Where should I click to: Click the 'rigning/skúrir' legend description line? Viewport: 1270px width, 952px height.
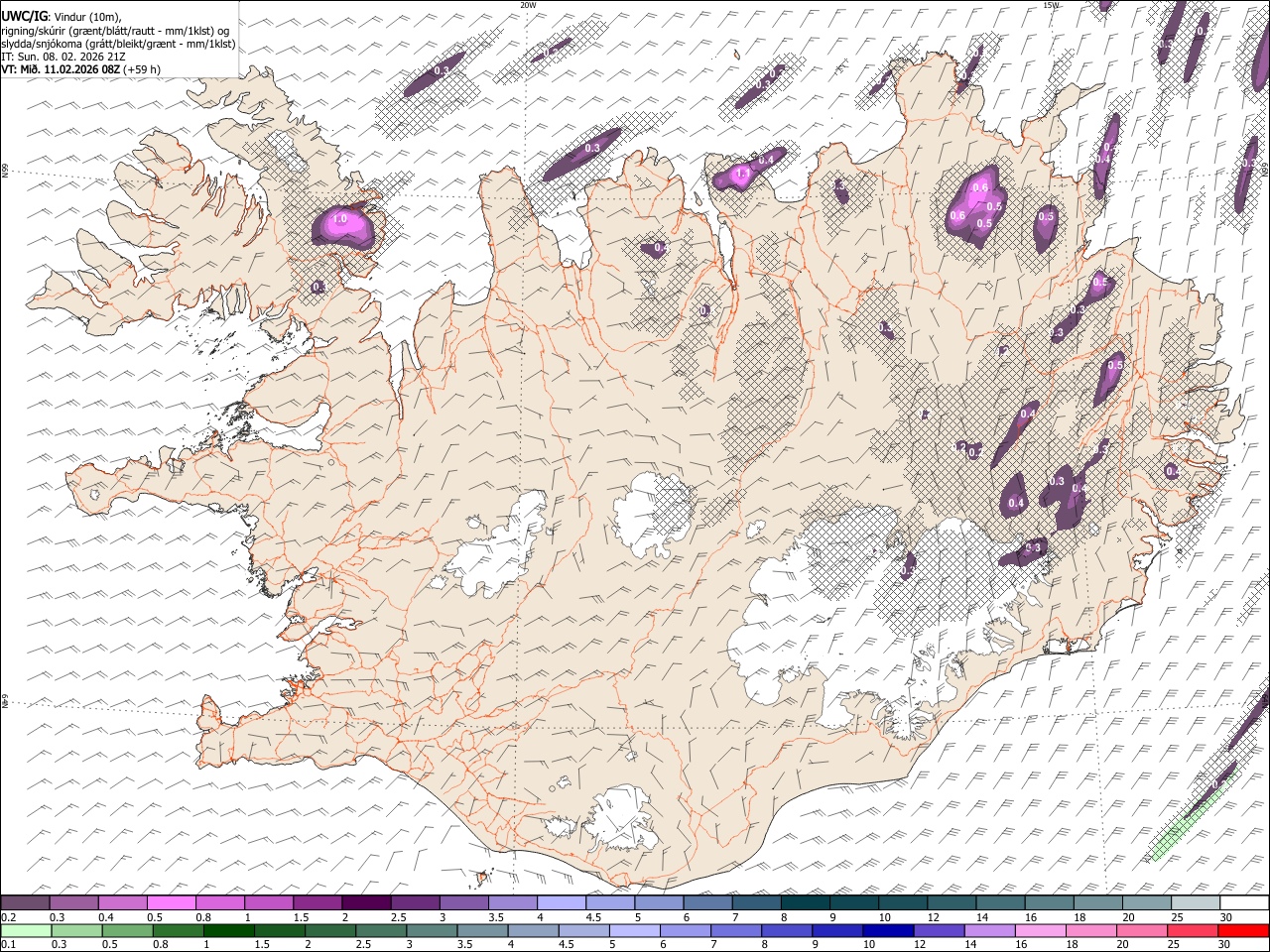tap(117, 30)
